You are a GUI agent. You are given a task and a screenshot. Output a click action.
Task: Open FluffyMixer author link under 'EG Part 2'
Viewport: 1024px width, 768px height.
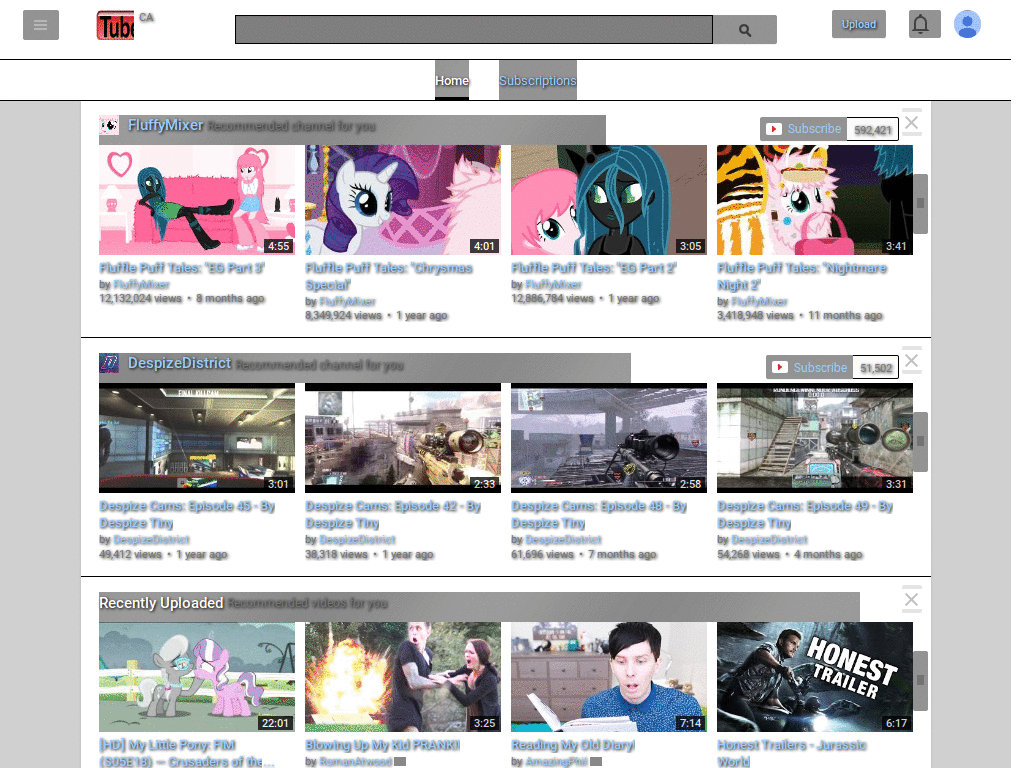click(x=553, y=284)
